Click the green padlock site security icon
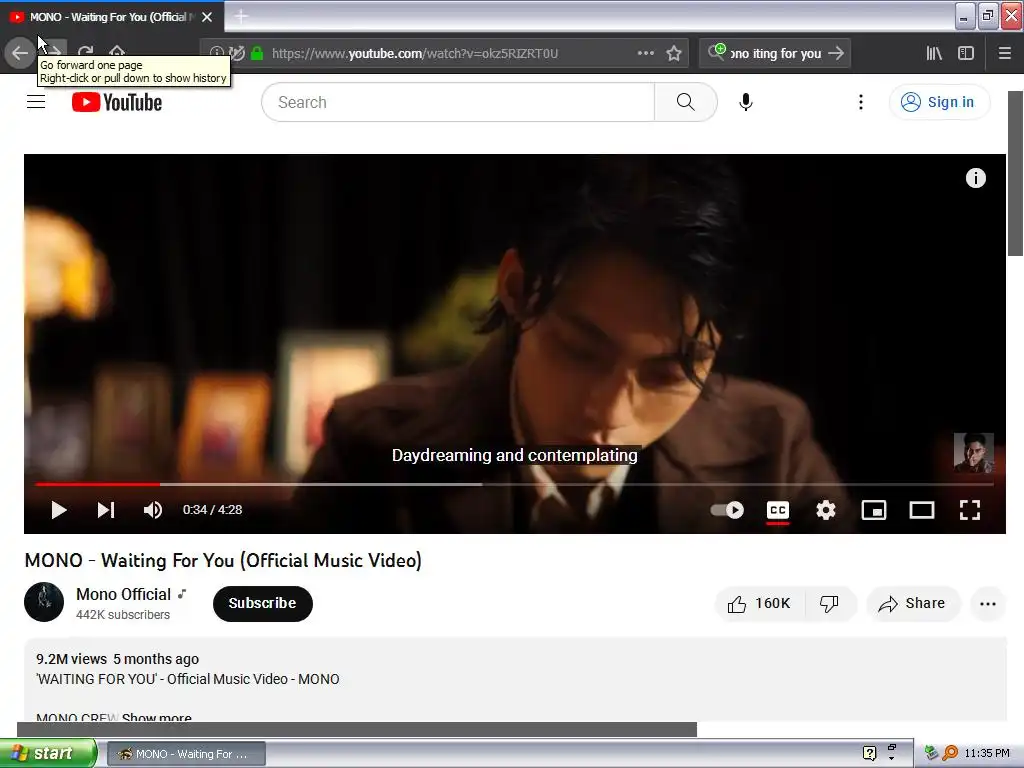This screenshot has width=1024, height=768. (257, 54)
